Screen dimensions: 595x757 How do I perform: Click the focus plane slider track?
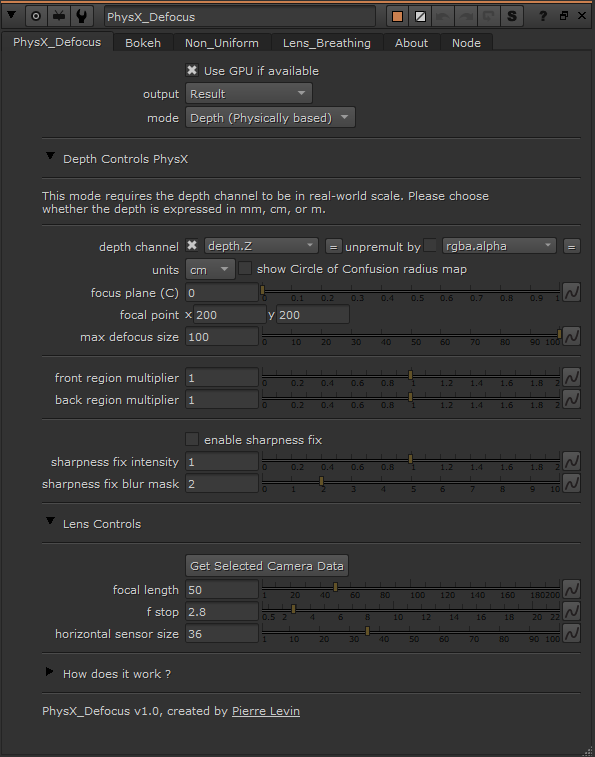coord(411,291)
